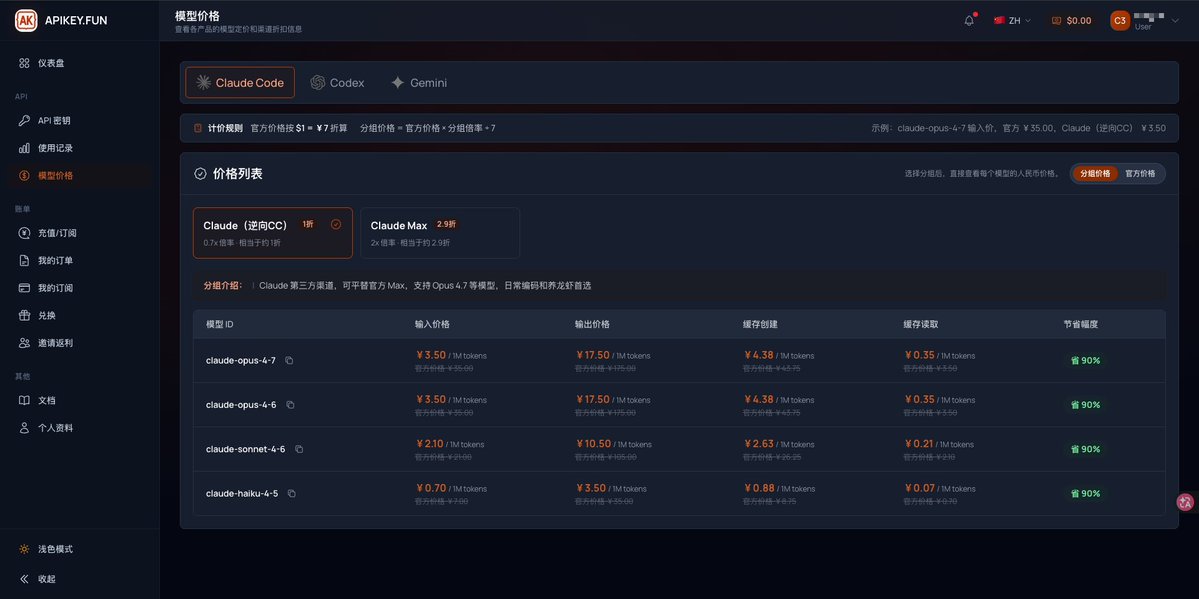Open the $0.00 balance button
This screenshot has width=1199, height=599.
tap(1071, 21)
